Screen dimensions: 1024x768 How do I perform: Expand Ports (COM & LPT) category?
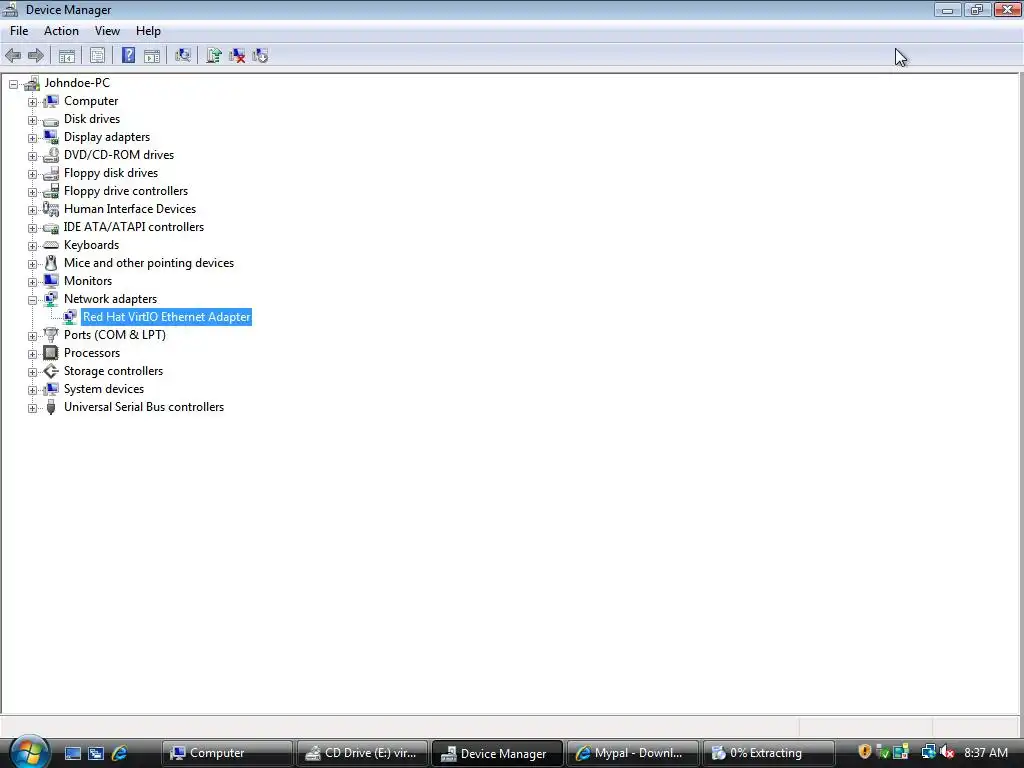point(32,336)
